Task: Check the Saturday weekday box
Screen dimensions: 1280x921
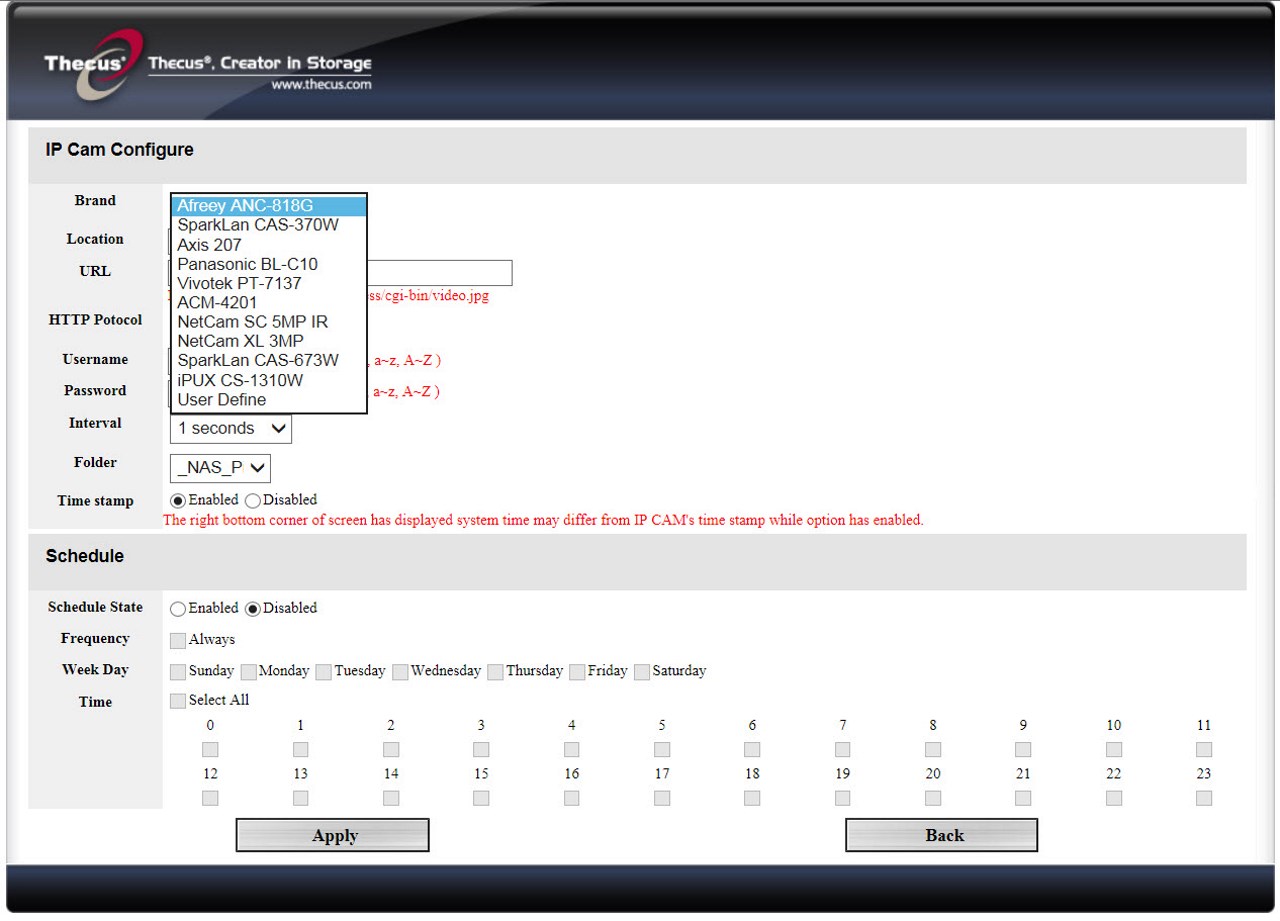Action: [x=642, y=672]
